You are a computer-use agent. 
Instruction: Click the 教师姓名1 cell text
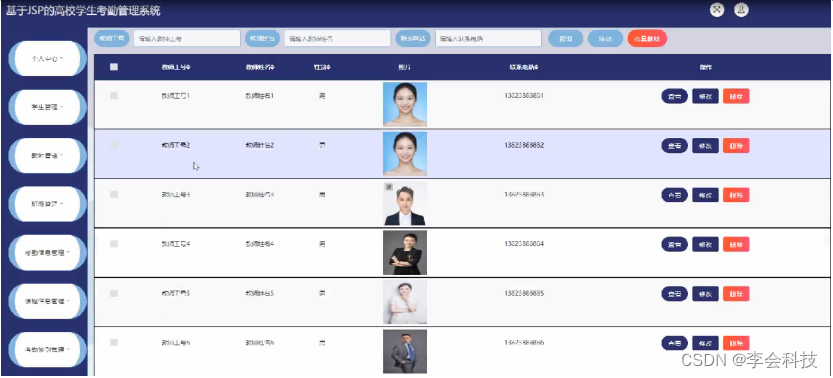click(x=260, y=96)
